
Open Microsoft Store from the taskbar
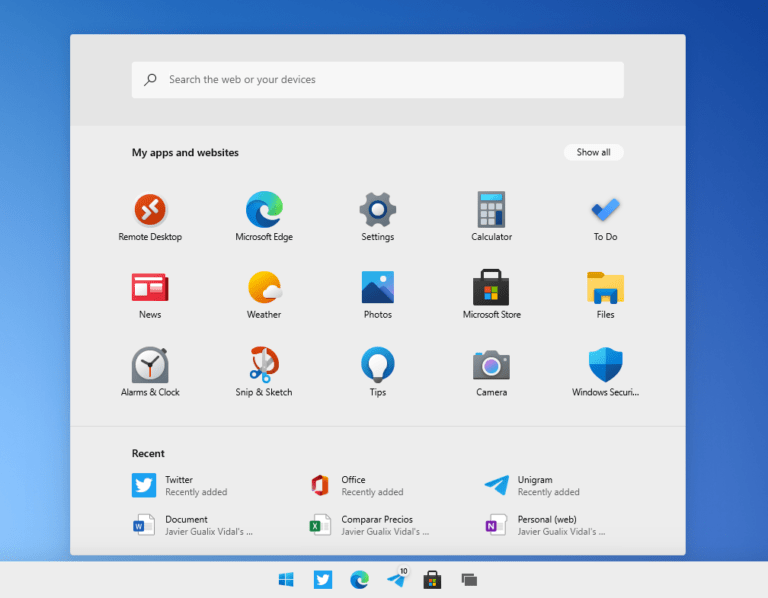tap(432, 580)
